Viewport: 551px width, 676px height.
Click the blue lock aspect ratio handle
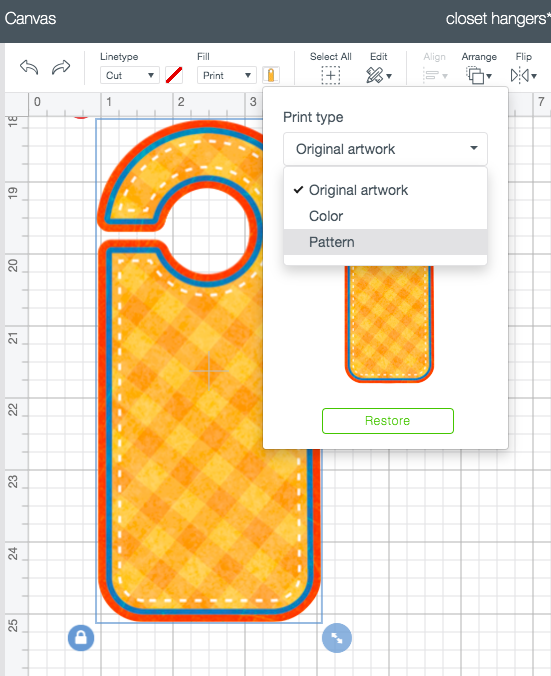tap(81, 638)
